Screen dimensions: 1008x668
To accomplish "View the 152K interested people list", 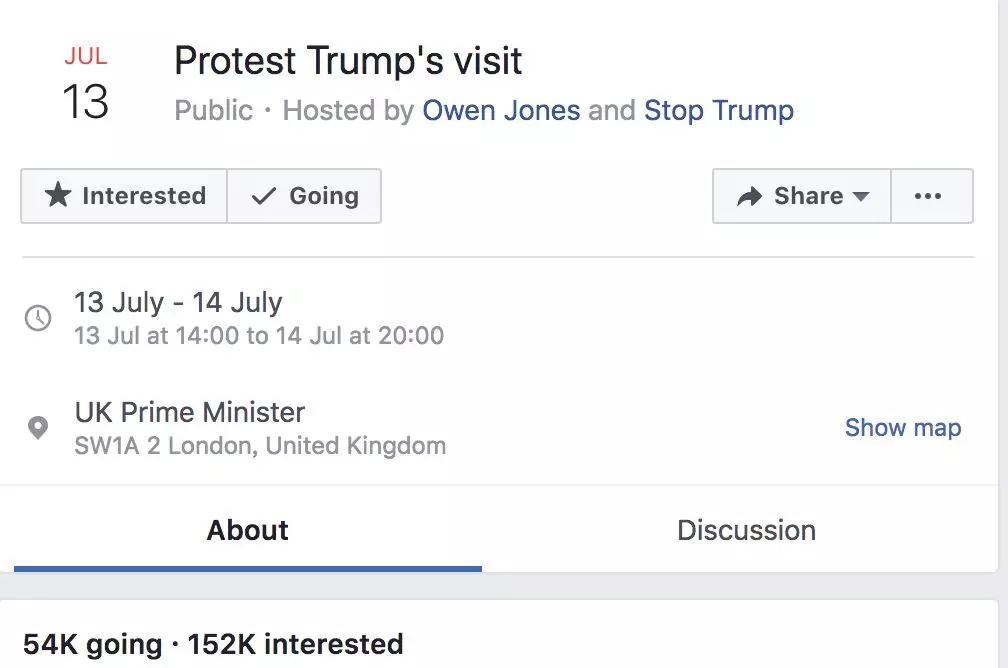I will click(295, 644).
